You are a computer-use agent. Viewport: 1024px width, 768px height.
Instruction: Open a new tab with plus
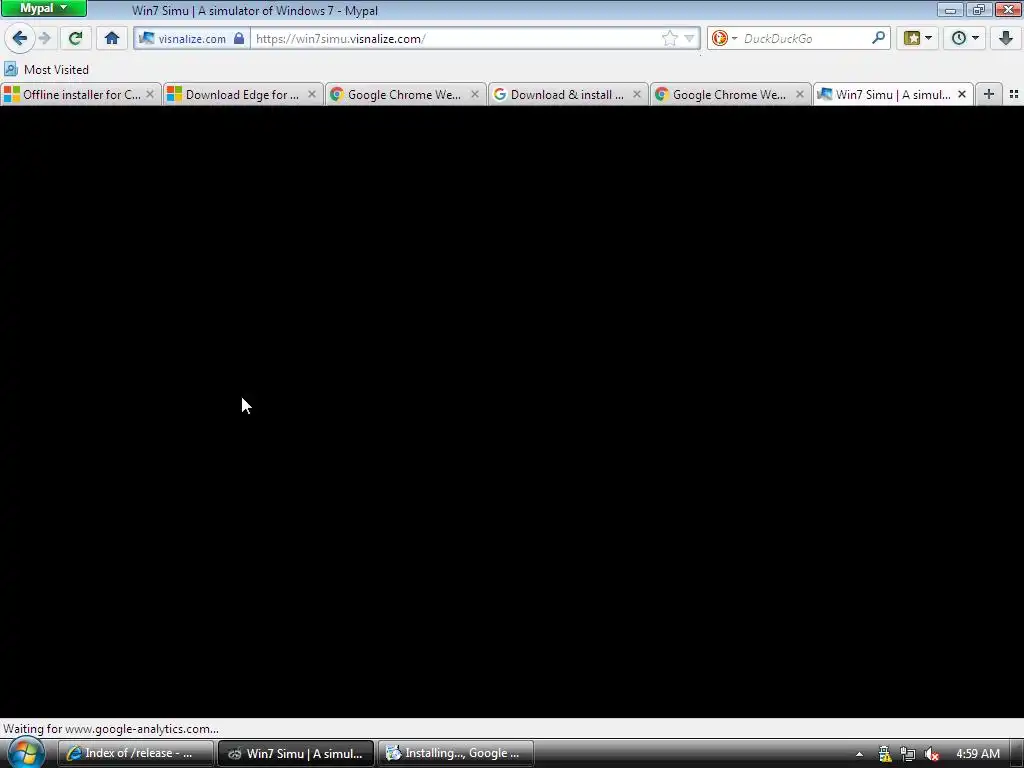[x=989, y=95]
